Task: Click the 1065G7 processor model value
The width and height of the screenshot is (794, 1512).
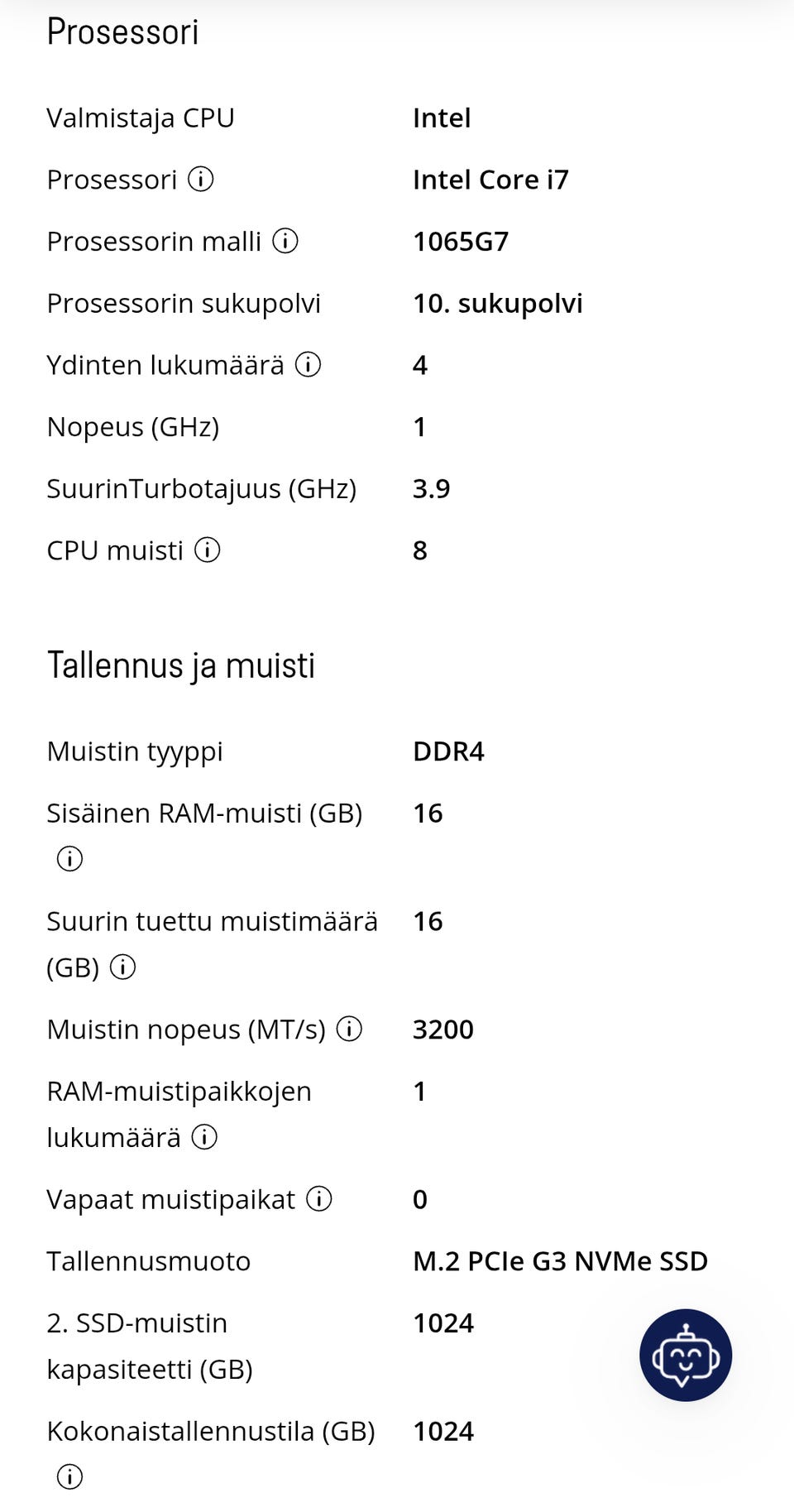Action: coord(461,242)
